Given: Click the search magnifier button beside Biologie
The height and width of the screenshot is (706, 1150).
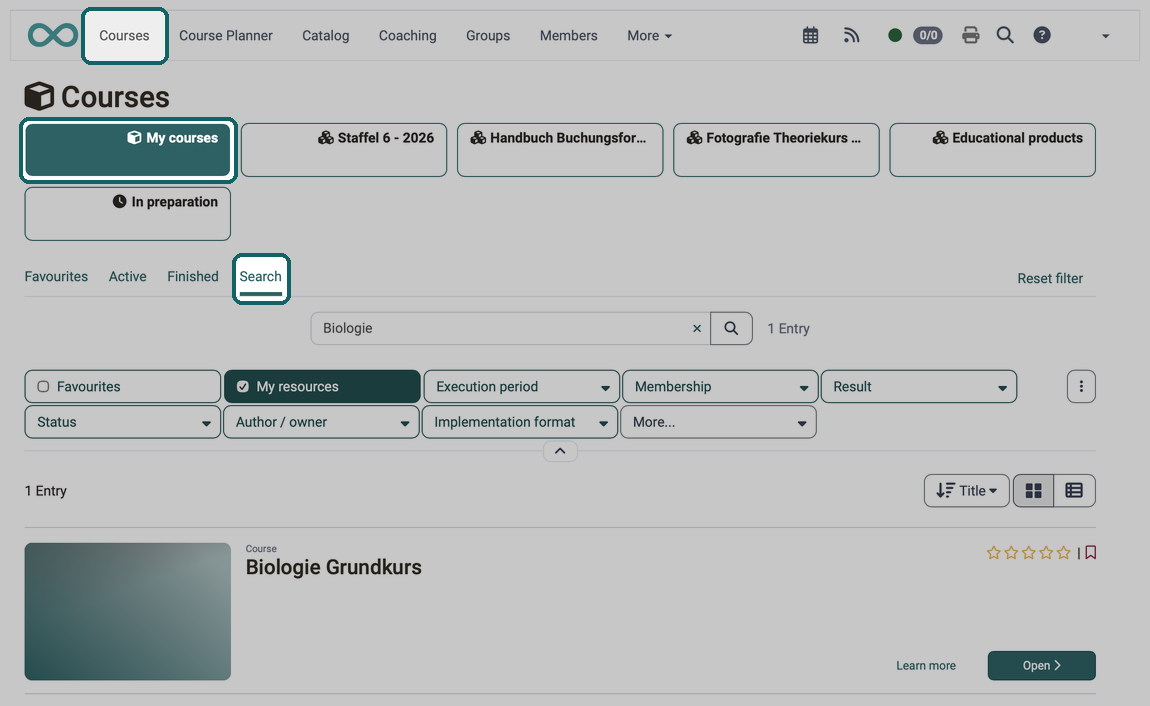Looking at the screenshot, I should coord(731,328).
